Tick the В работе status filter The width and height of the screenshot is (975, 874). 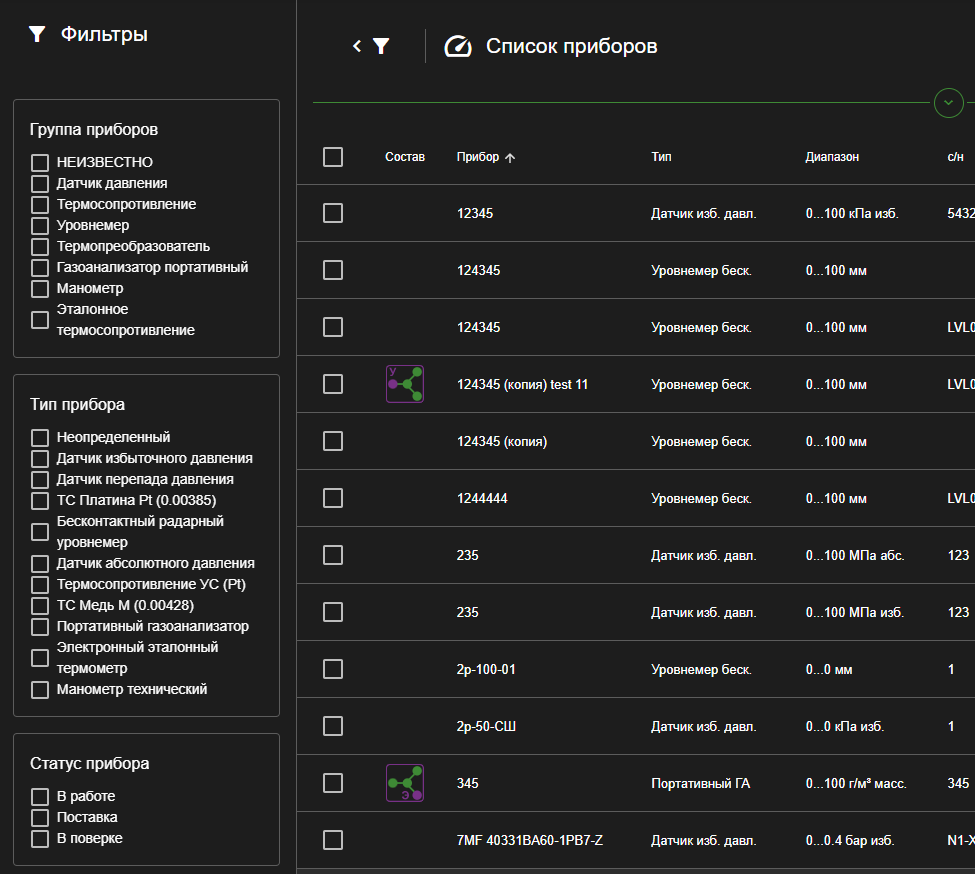(x=40, y=797)
